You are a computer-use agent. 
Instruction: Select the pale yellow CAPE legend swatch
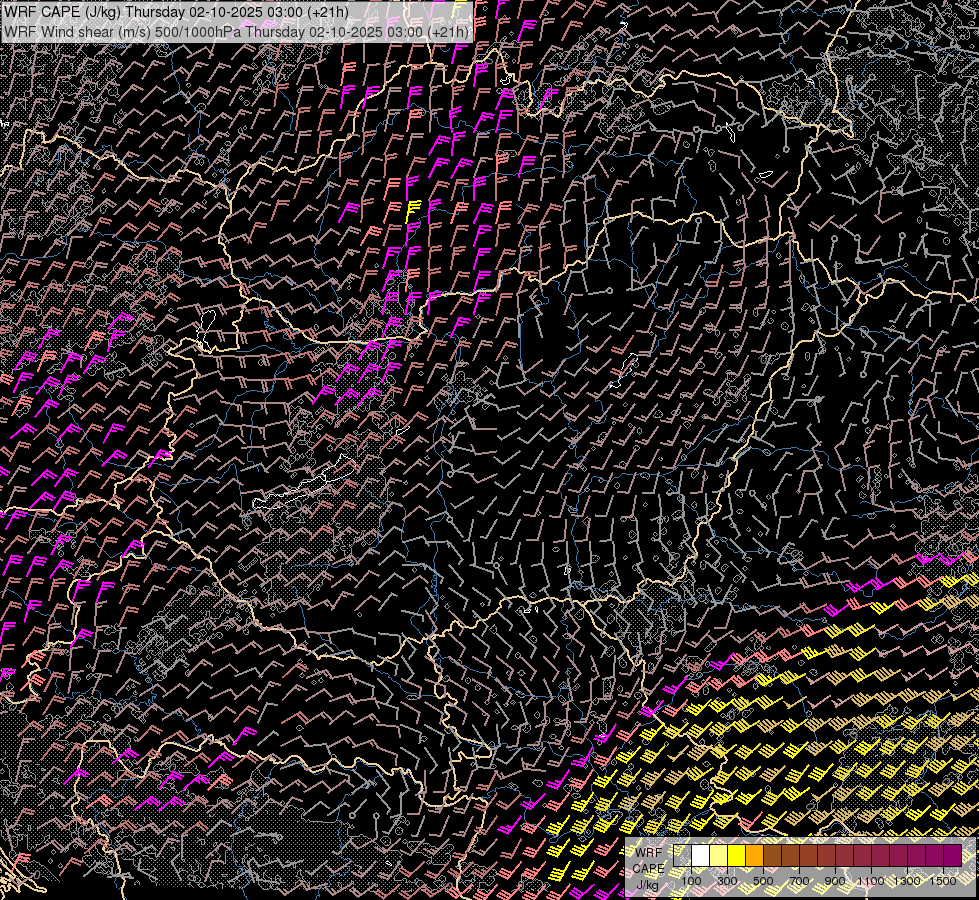719,855
